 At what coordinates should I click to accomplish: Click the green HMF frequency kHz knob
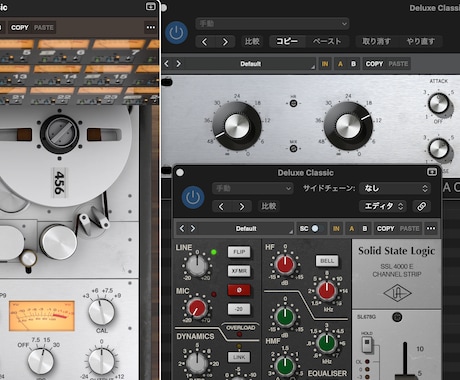[x=327, y=343]
